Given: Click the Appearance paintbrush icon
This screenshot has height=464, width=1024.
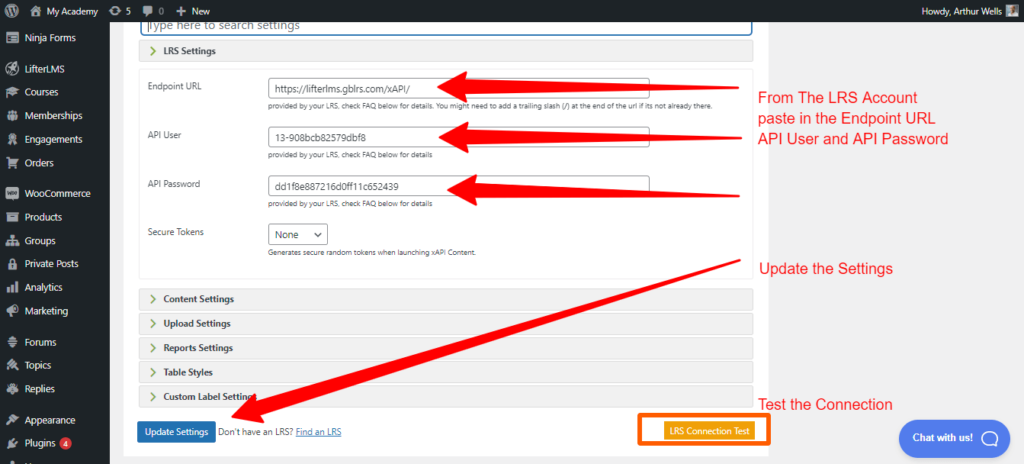Looking at the screenshot, I should 12,420.
